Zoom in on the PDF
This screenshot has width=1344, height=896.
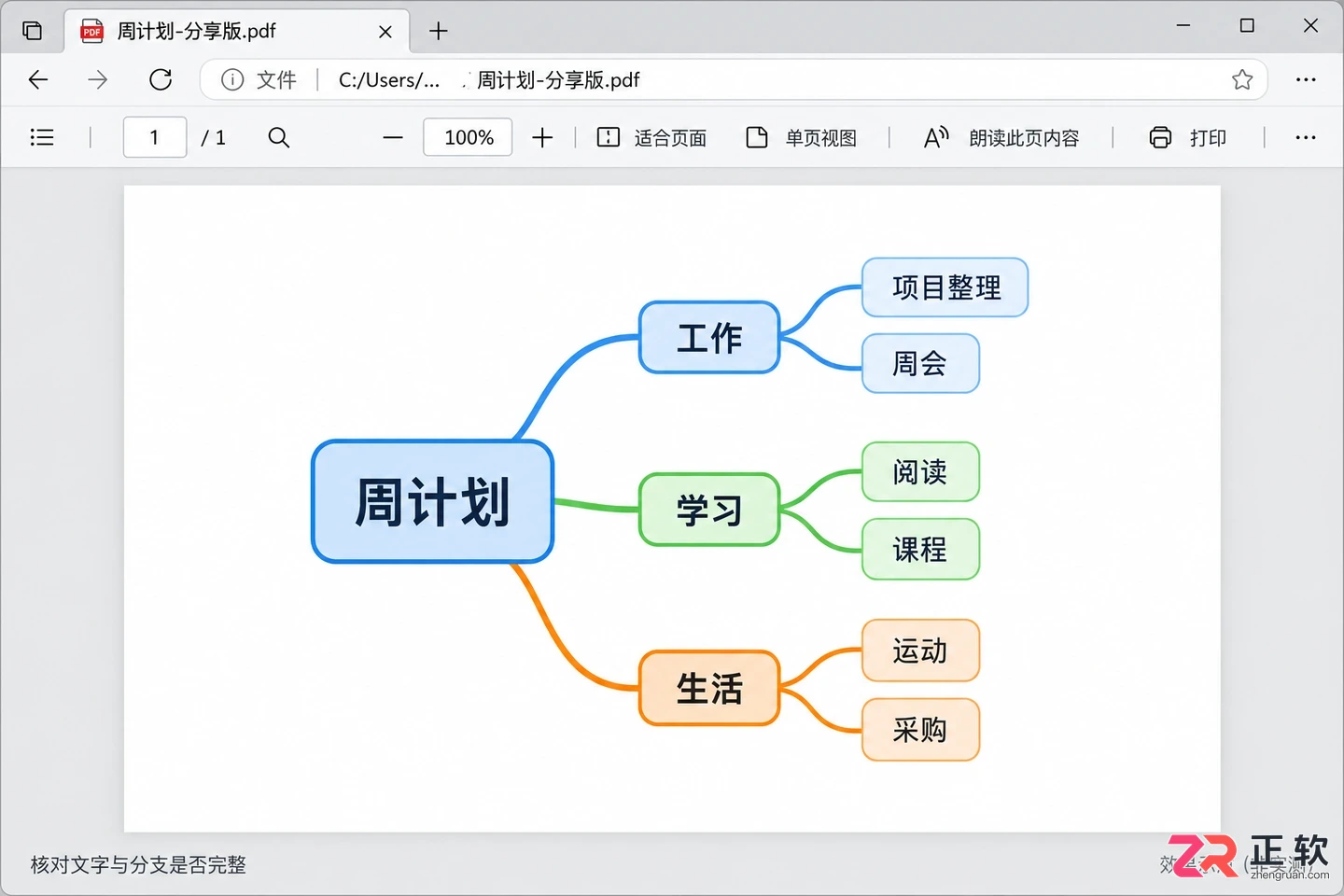click(542, 138)
